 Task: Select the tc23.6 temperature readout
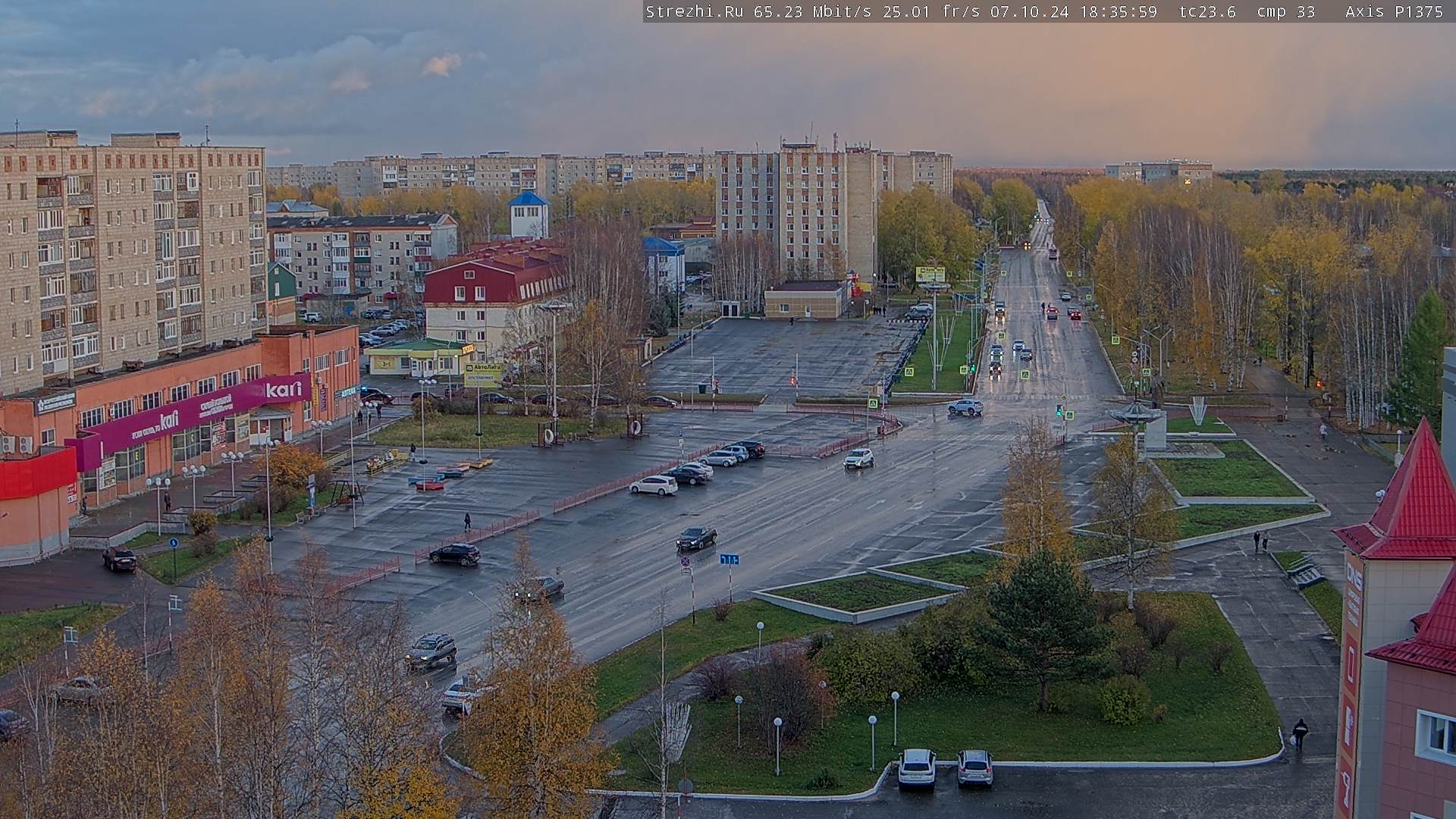click(1207, 11)
